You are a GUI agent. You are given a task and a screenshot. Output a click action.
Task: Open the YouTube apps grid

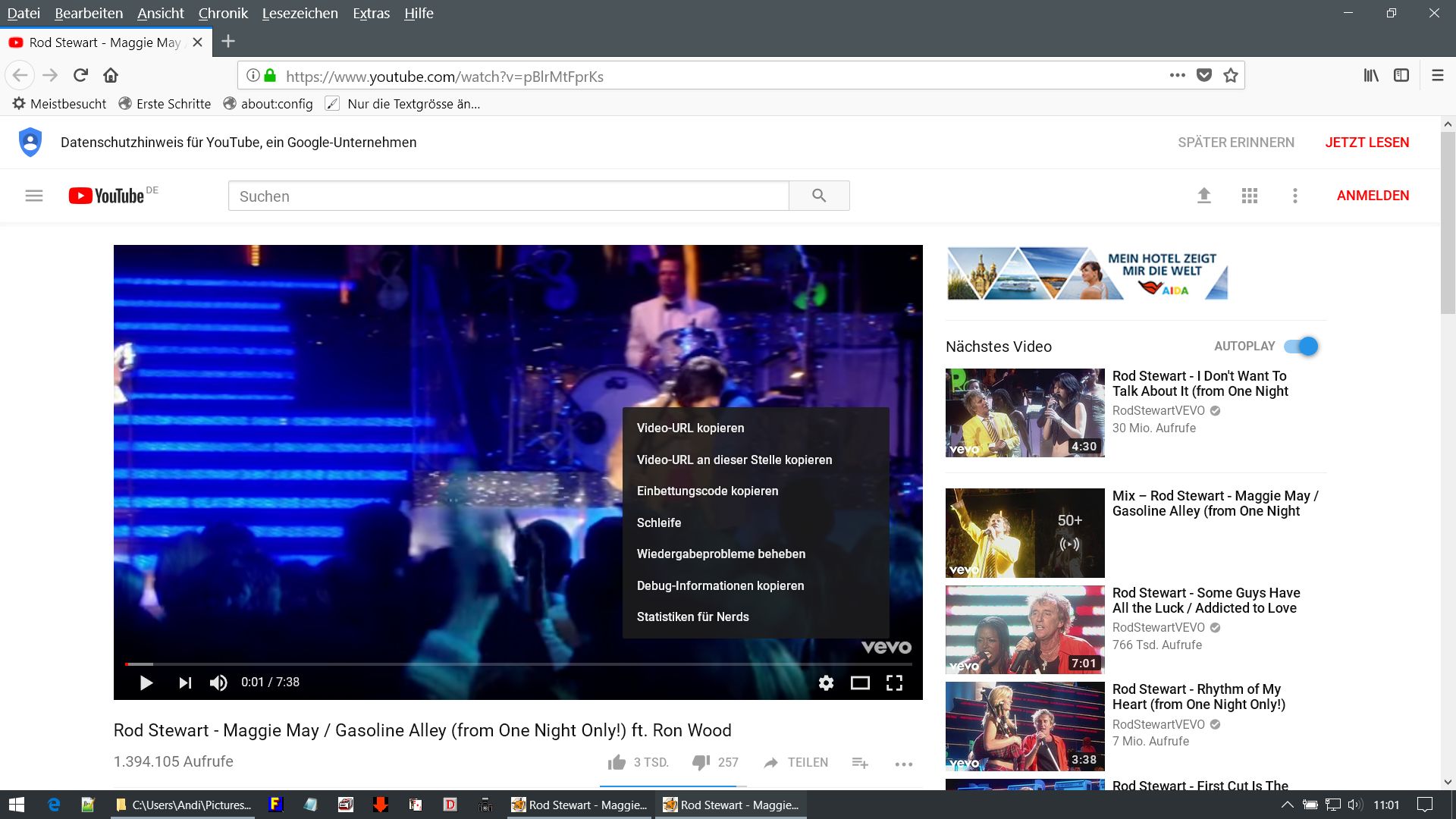coord(1249,196)
